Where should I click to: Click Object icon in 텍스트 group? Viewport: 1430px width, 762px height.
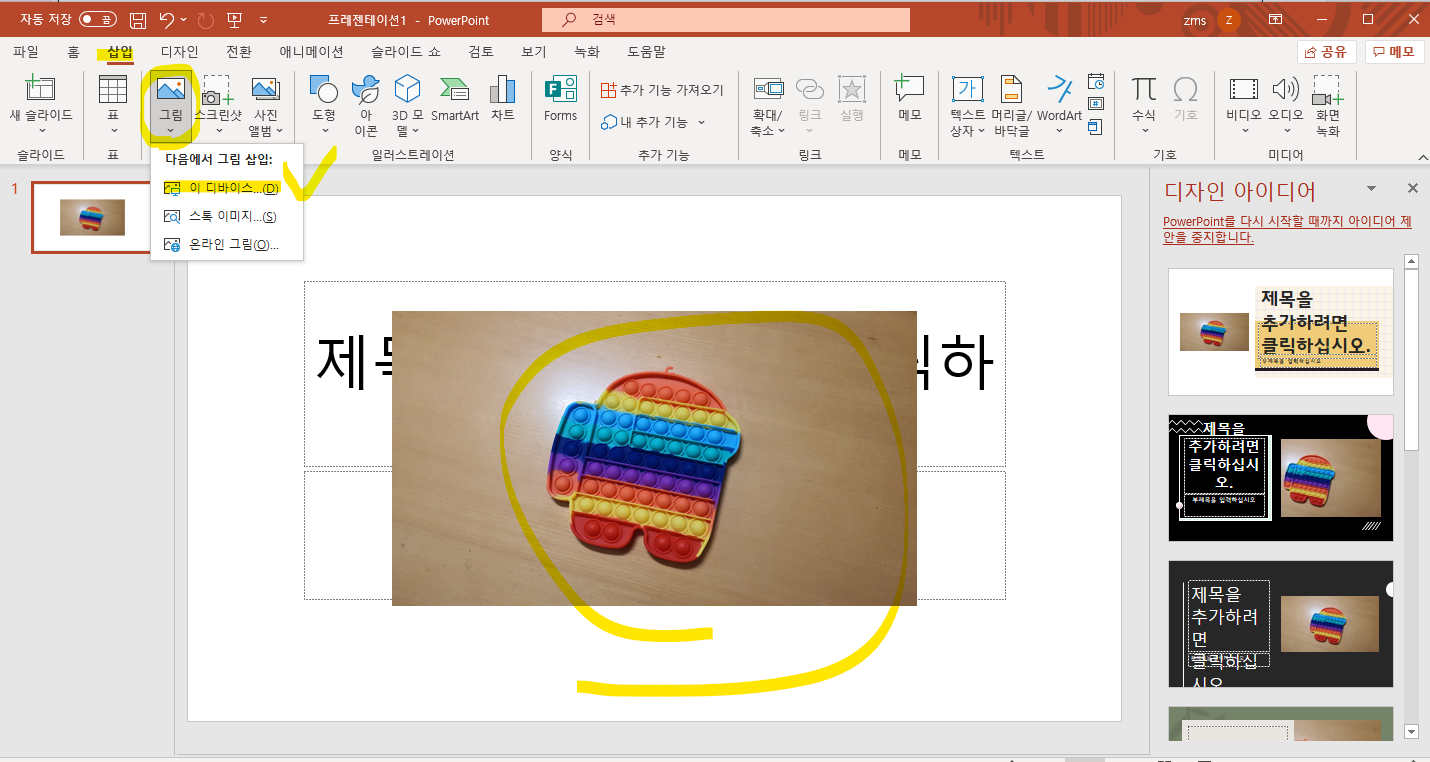click(x=1096, y=127)
